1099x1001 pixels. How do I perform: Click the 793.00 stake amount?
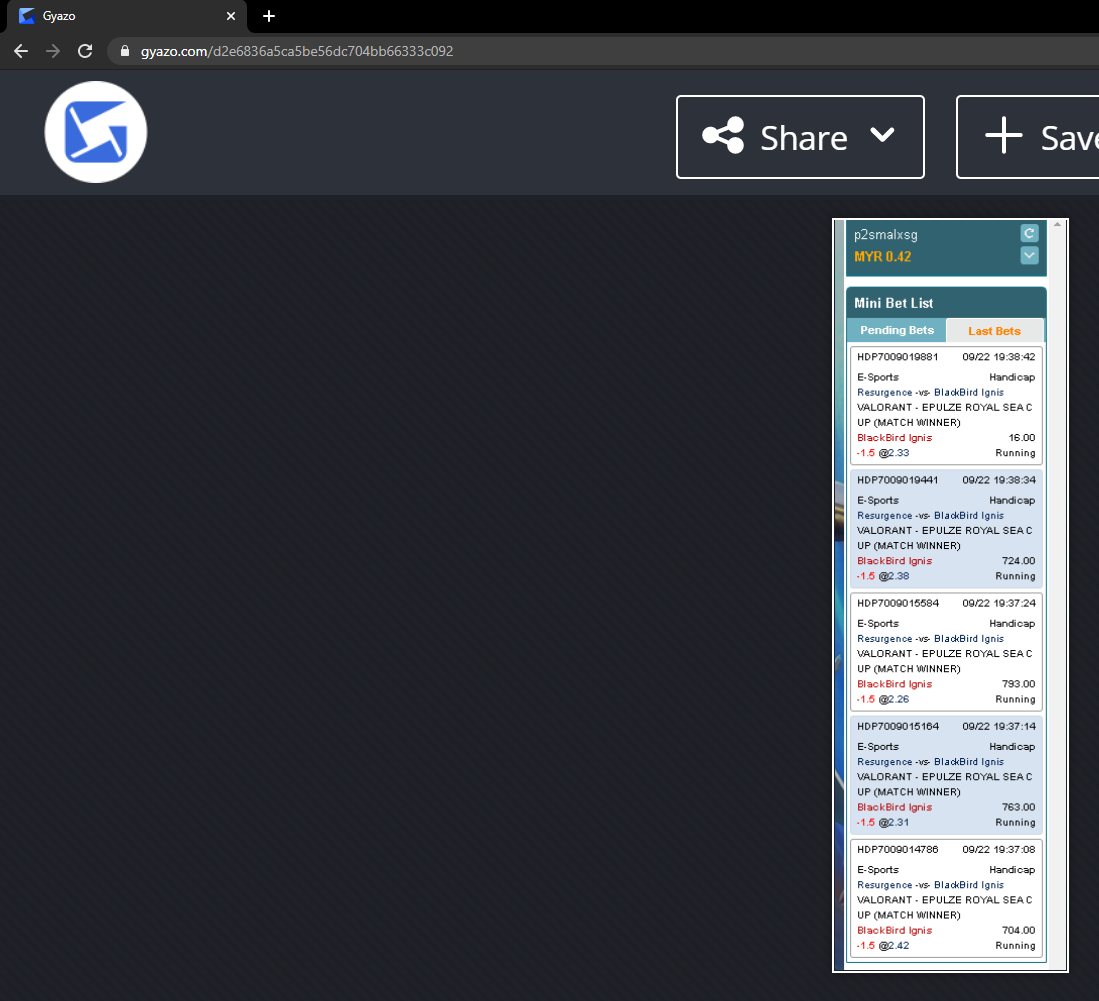click(1018, 684)
